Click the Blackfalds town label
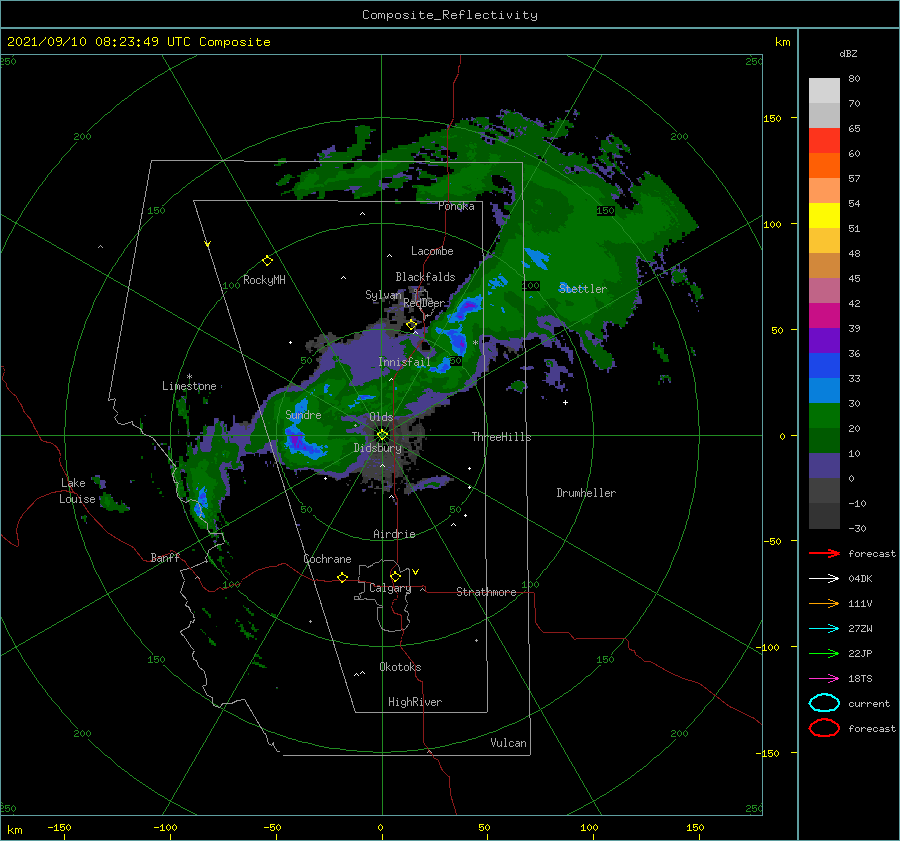The width and height of the screenshot is (900, 841). [425, 277]
